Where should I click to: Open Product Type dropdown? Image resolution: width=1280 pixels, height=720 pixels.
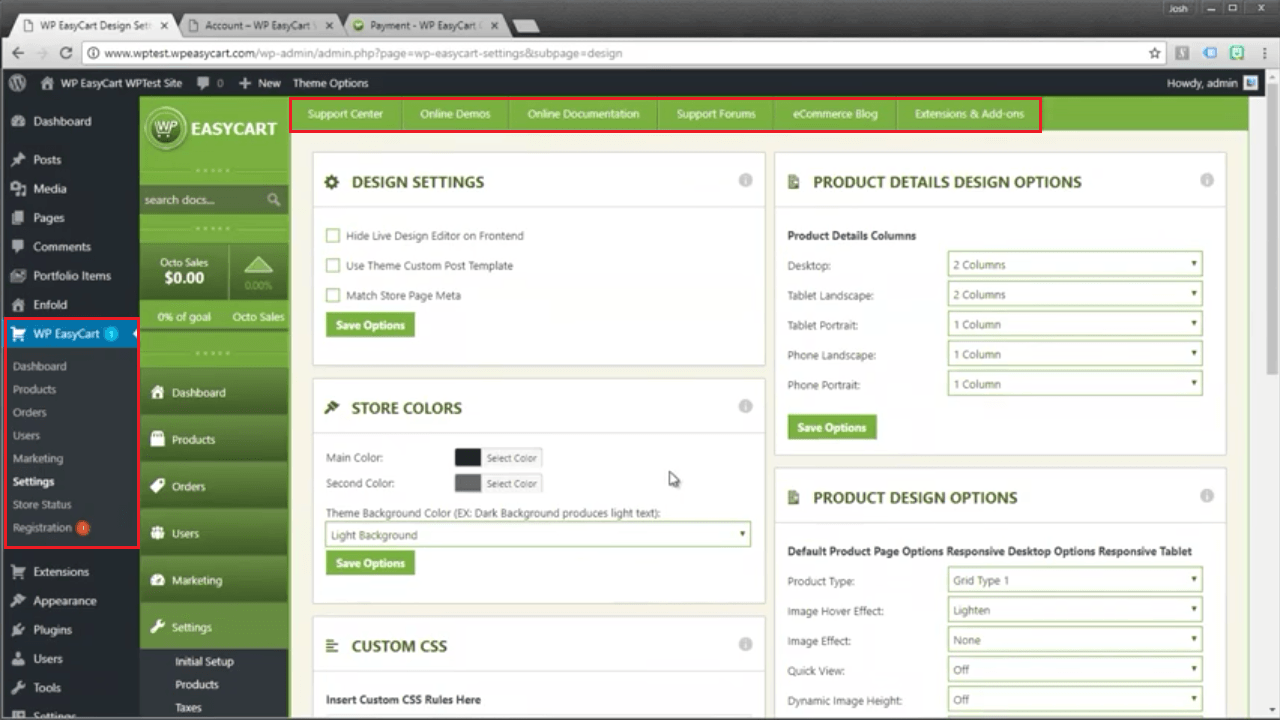1075,580
